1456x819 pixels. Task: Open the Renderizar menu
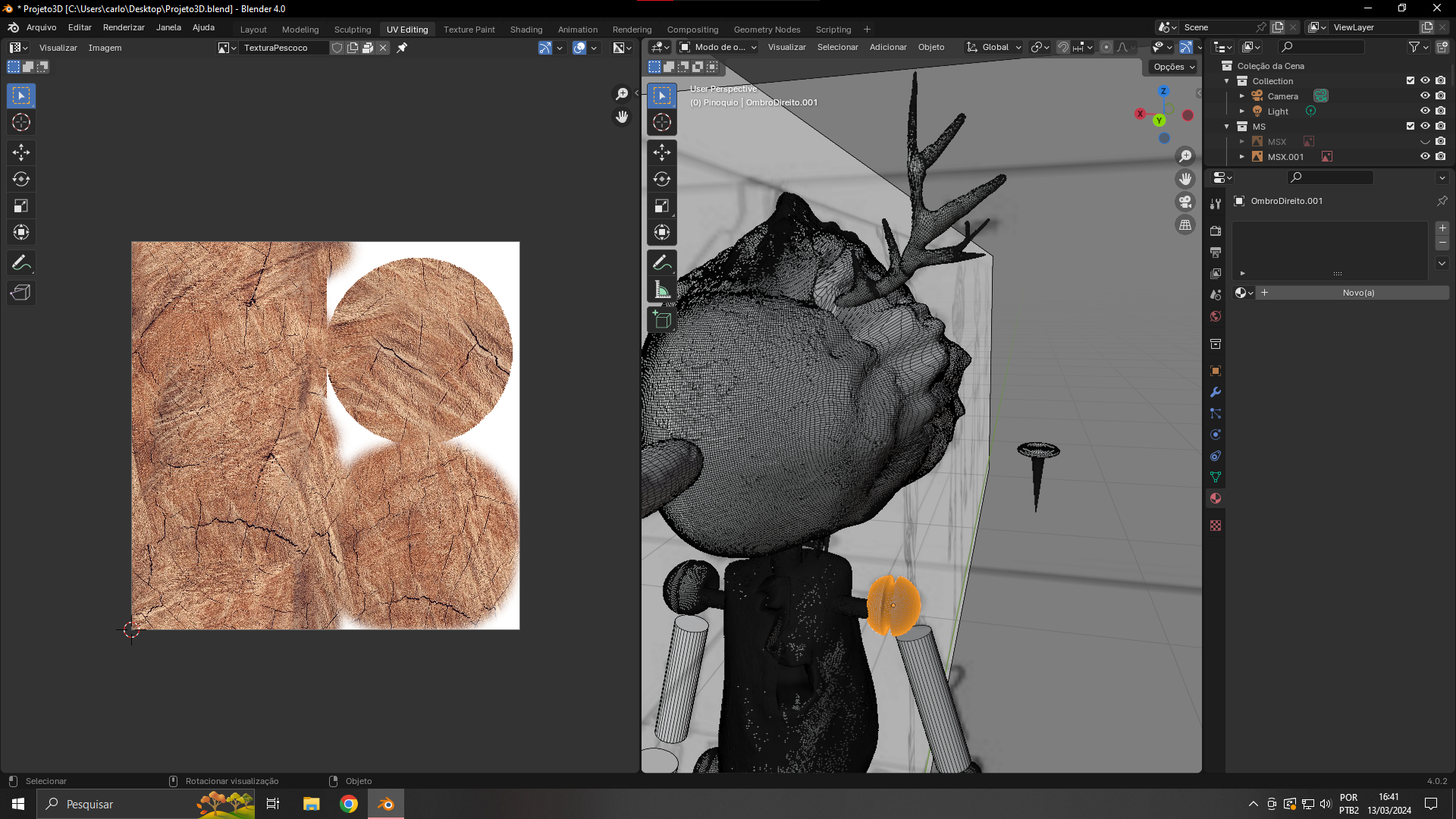click(124, 27)
